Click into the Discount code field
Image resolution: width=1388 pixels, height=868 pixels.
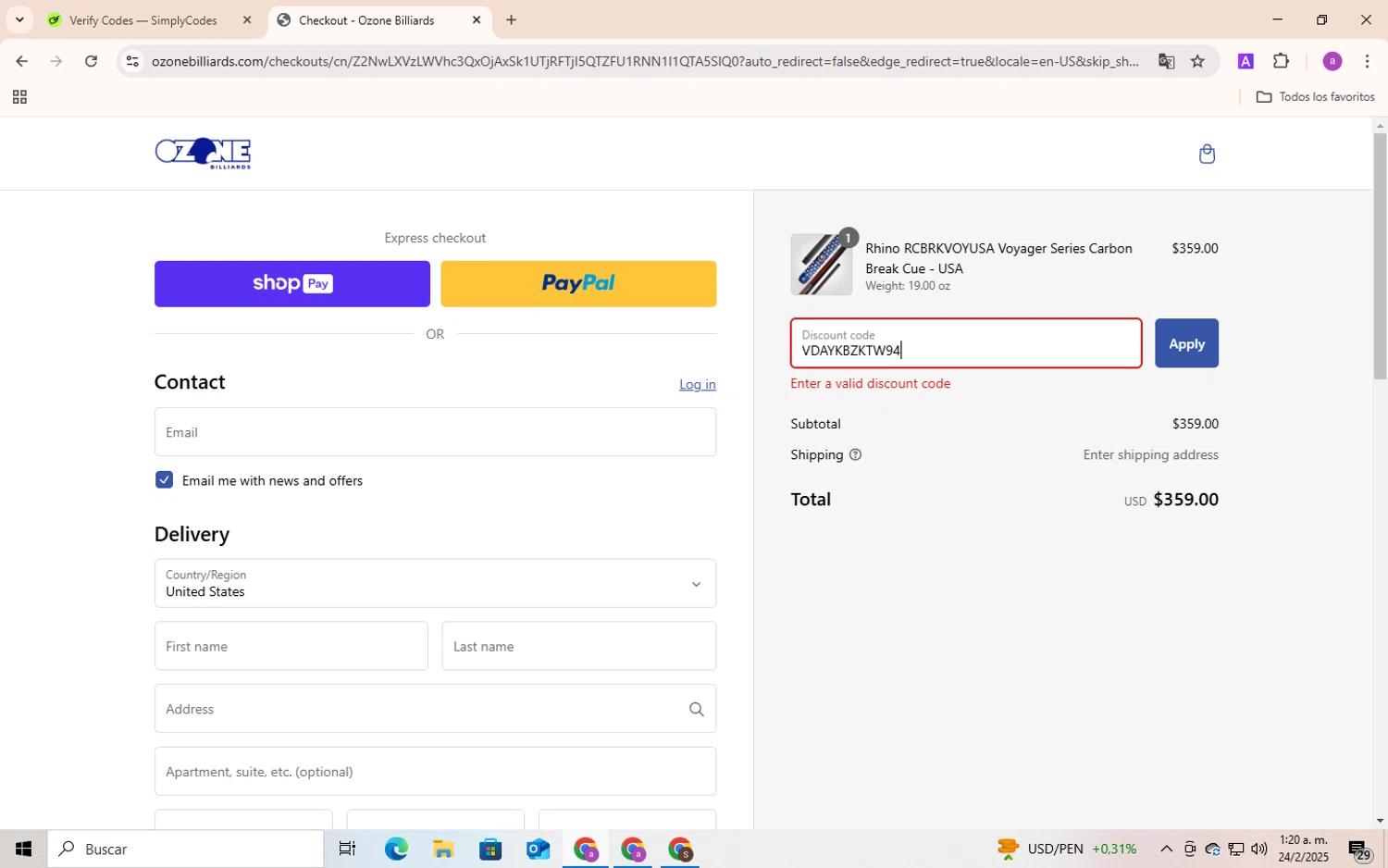click(966, 343)
